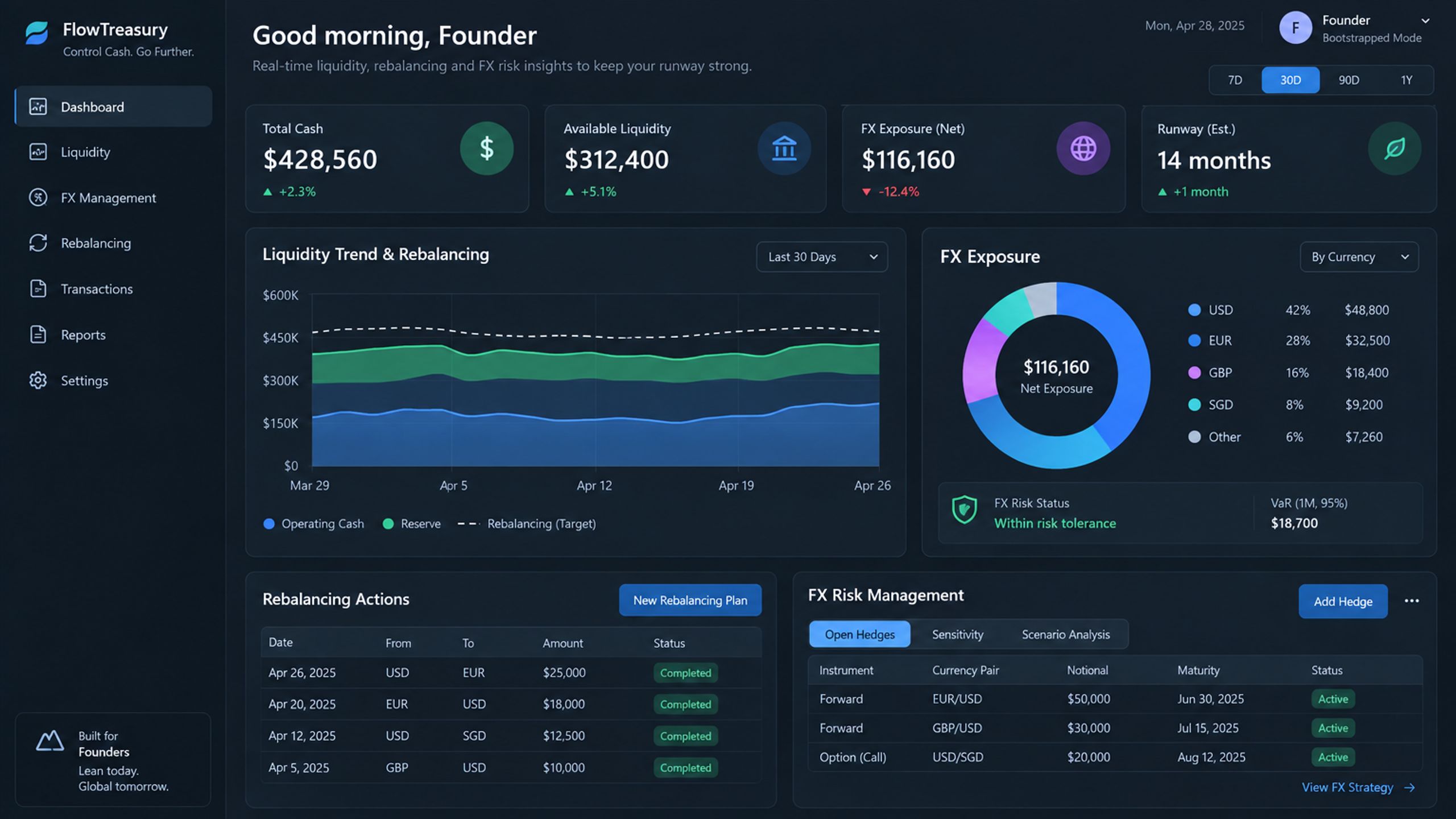Click the FlowTreasury logo icon

(x=37, y=32)
